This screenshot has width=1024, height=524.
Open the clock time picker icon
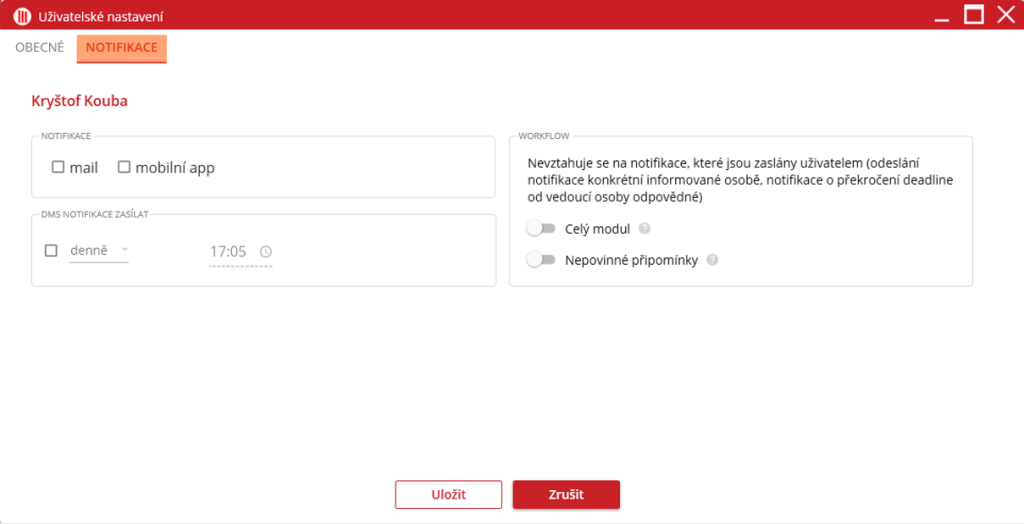click(265, 252)
